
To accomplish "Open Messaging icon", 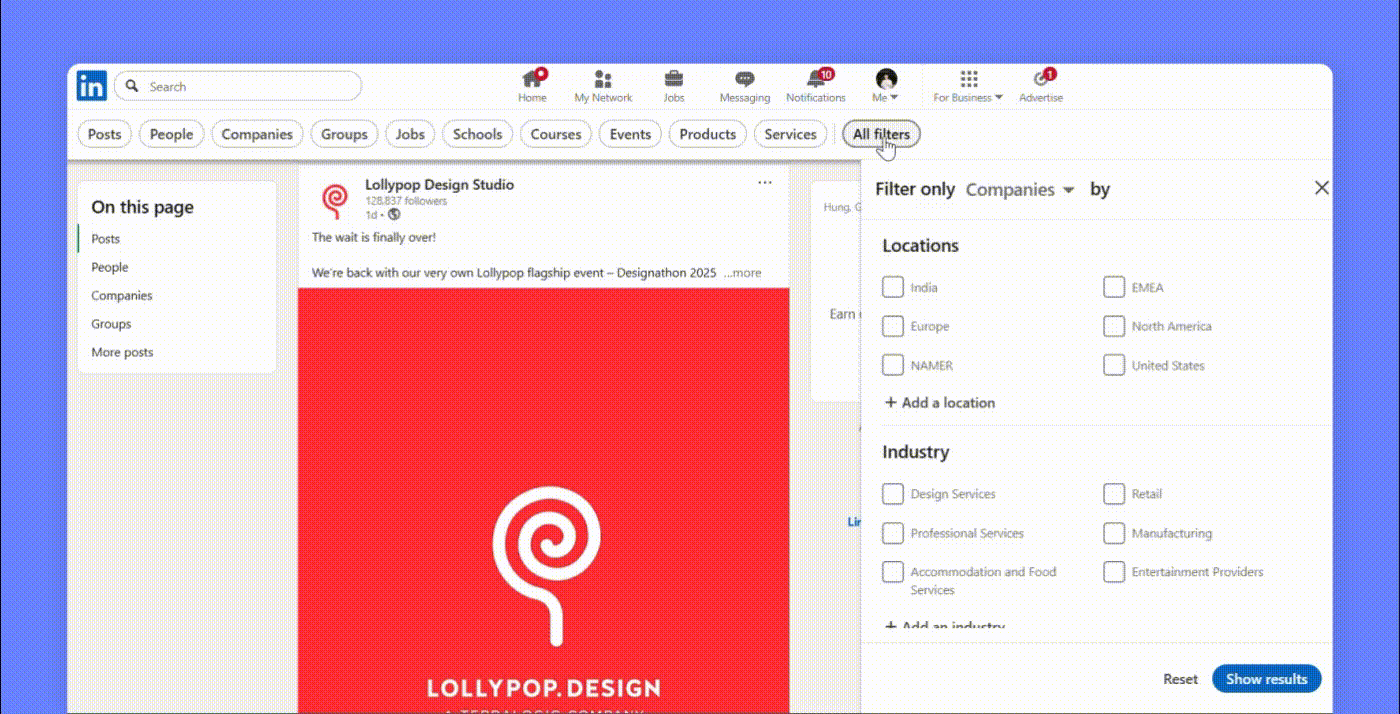I will click(x=744, y=80).
